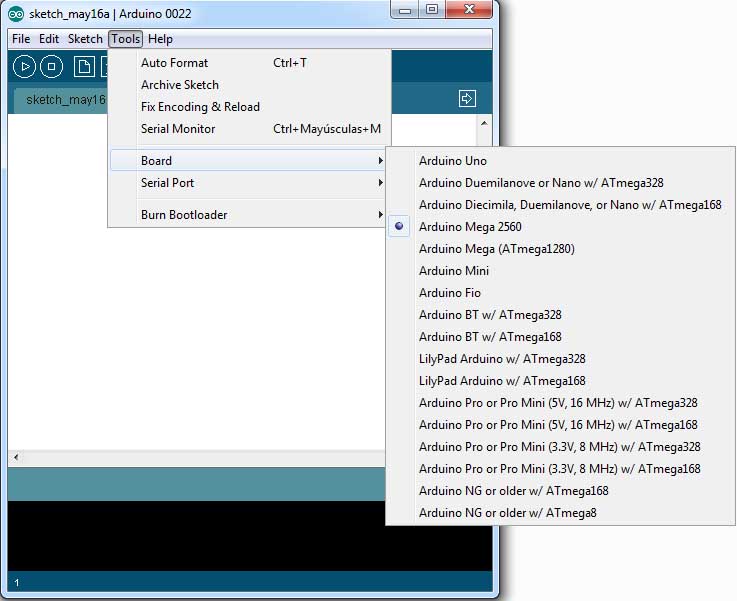Select Pro Mini (5V, 16 MHz) w/ ATmega168

coord(561,425)
